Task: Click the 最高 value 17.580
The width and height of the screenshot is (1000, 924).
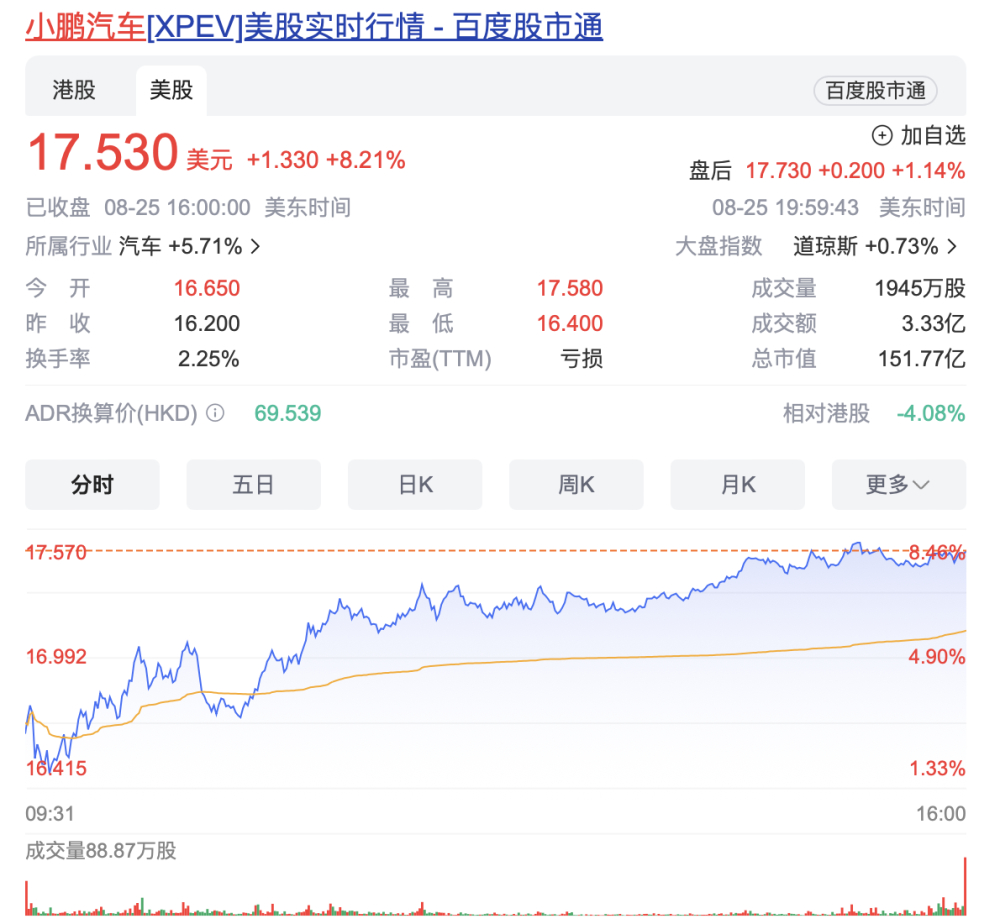Action: 570,288
